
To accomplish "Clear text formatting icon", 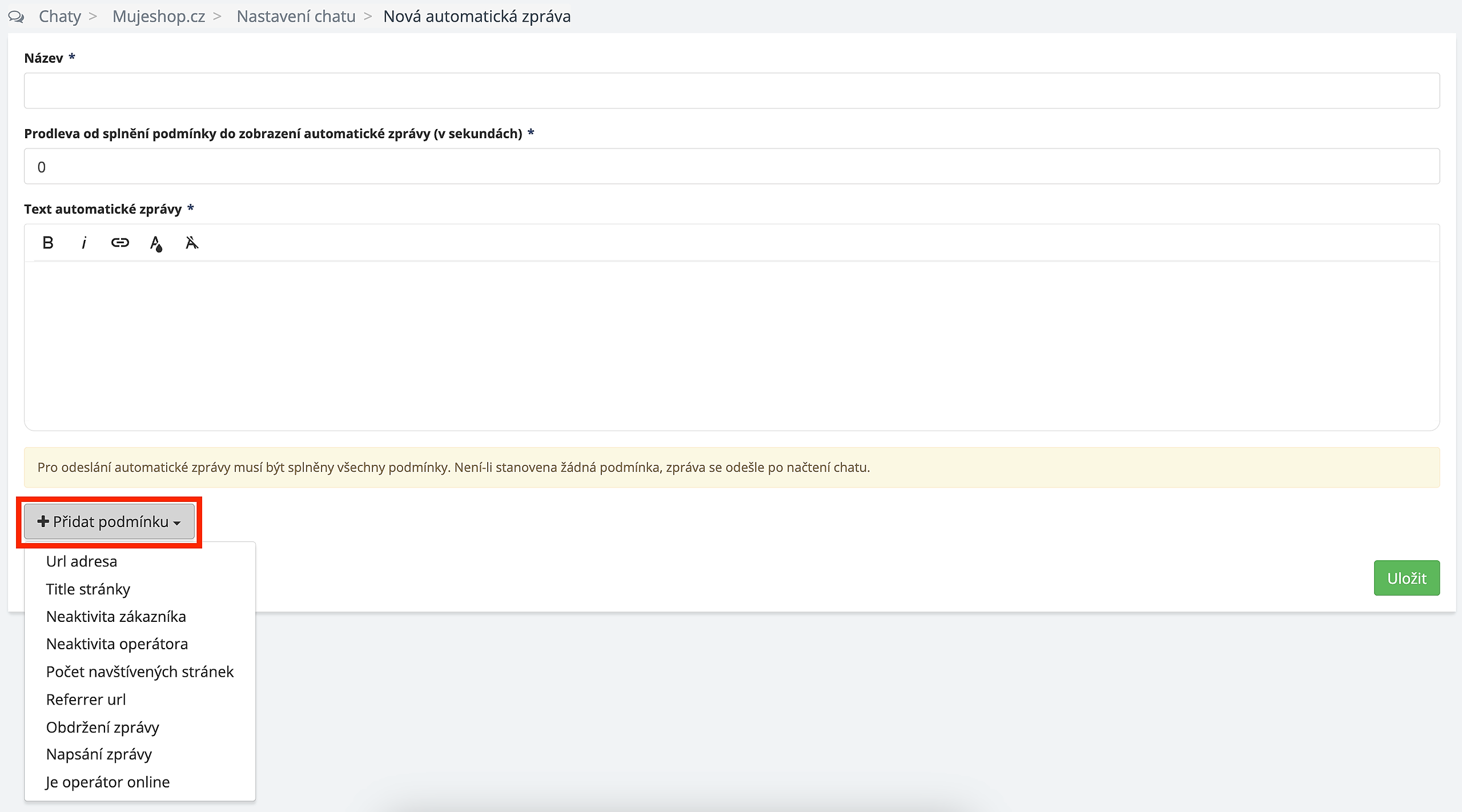I will pyautogui.click(x=192, y=243).
